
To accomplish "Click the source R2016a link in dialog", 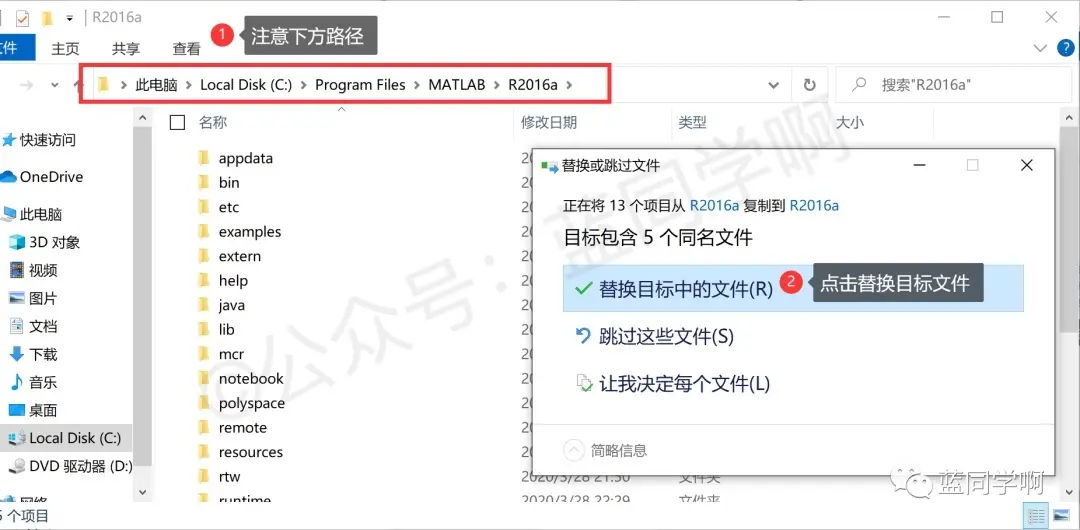I will pos(714,205).
